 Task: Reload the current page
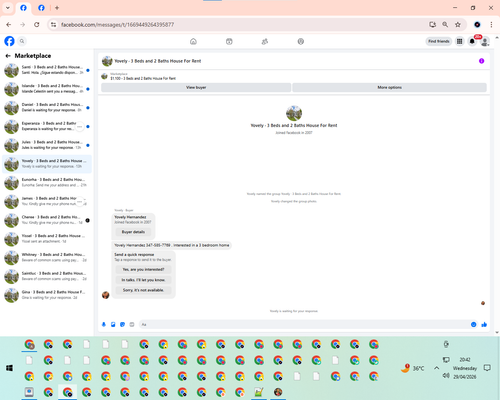[x=37, y=25]
